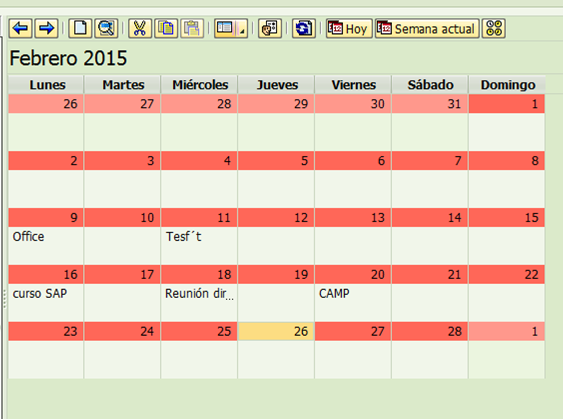Select the Sábado column header

coord(430,85)
